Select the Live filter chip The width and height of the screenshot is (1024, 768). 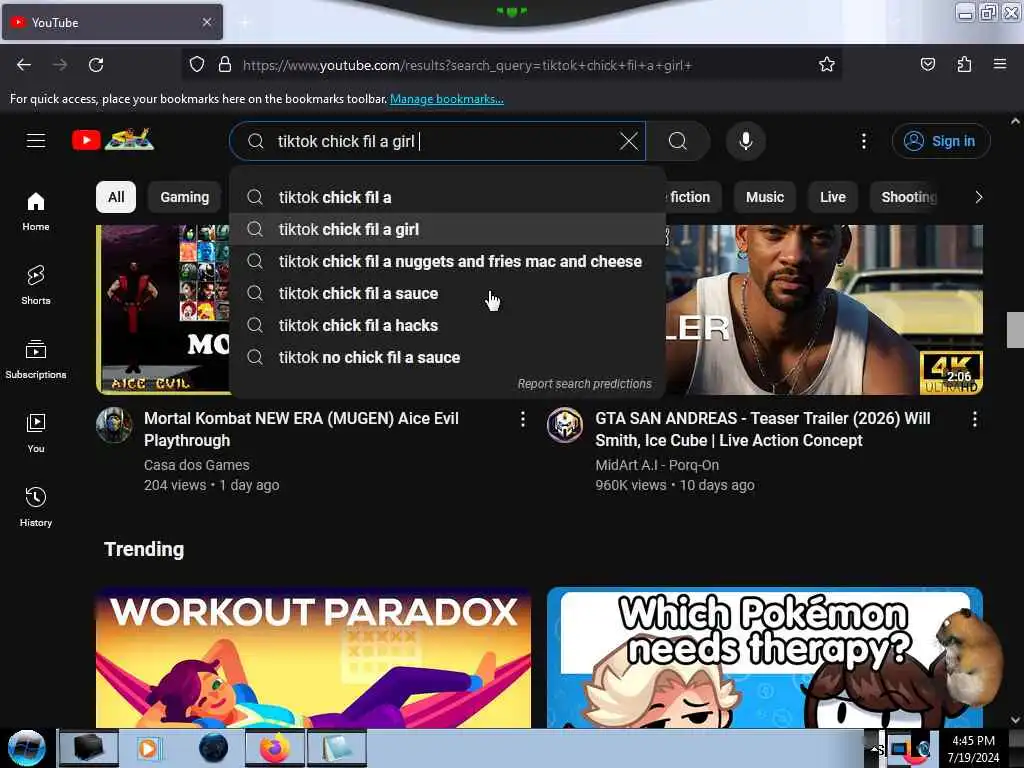(x=833, y=197)
